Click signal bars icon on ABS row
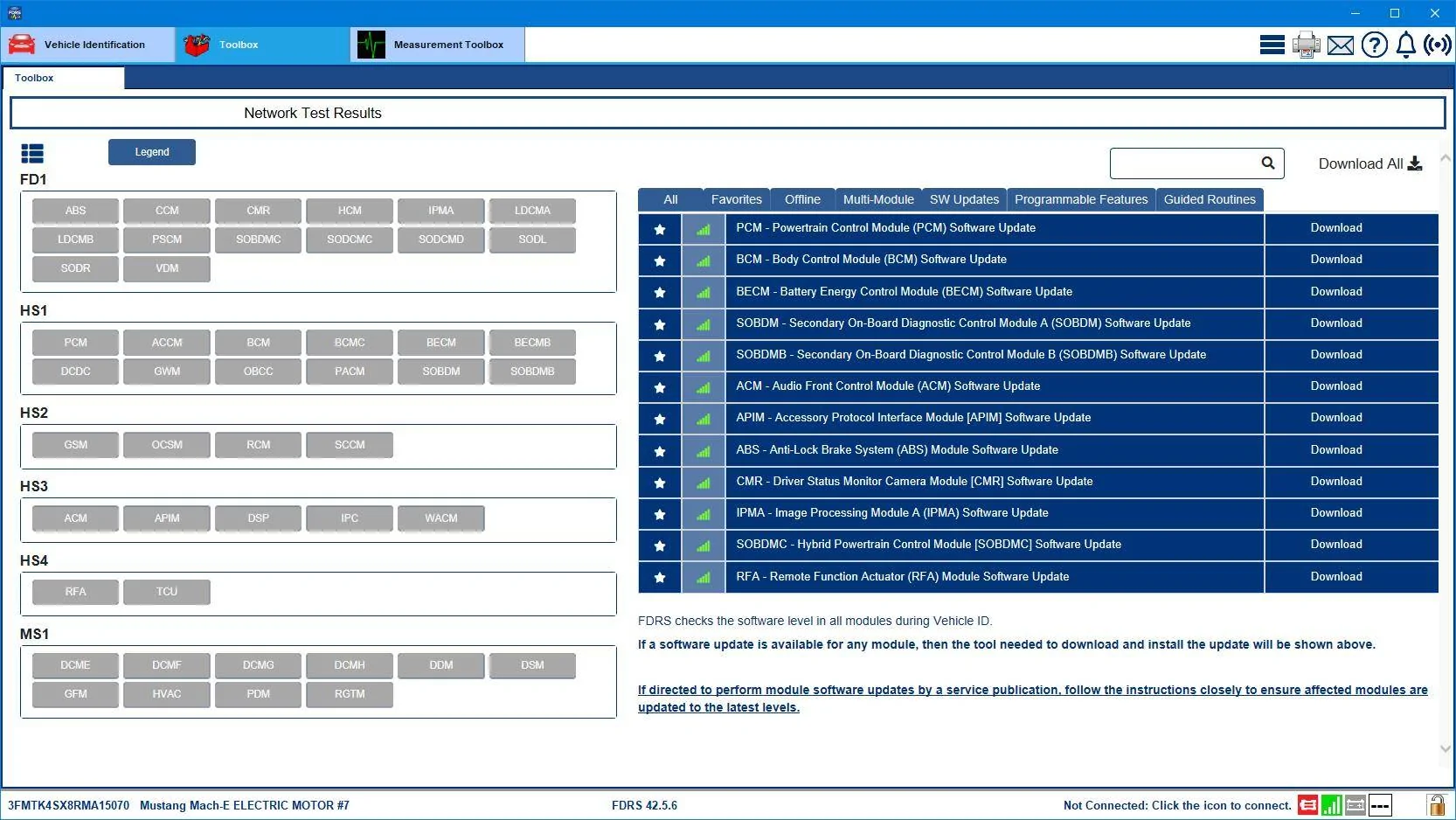Screen dimensions: 1456x820 [x=704, y=451]
